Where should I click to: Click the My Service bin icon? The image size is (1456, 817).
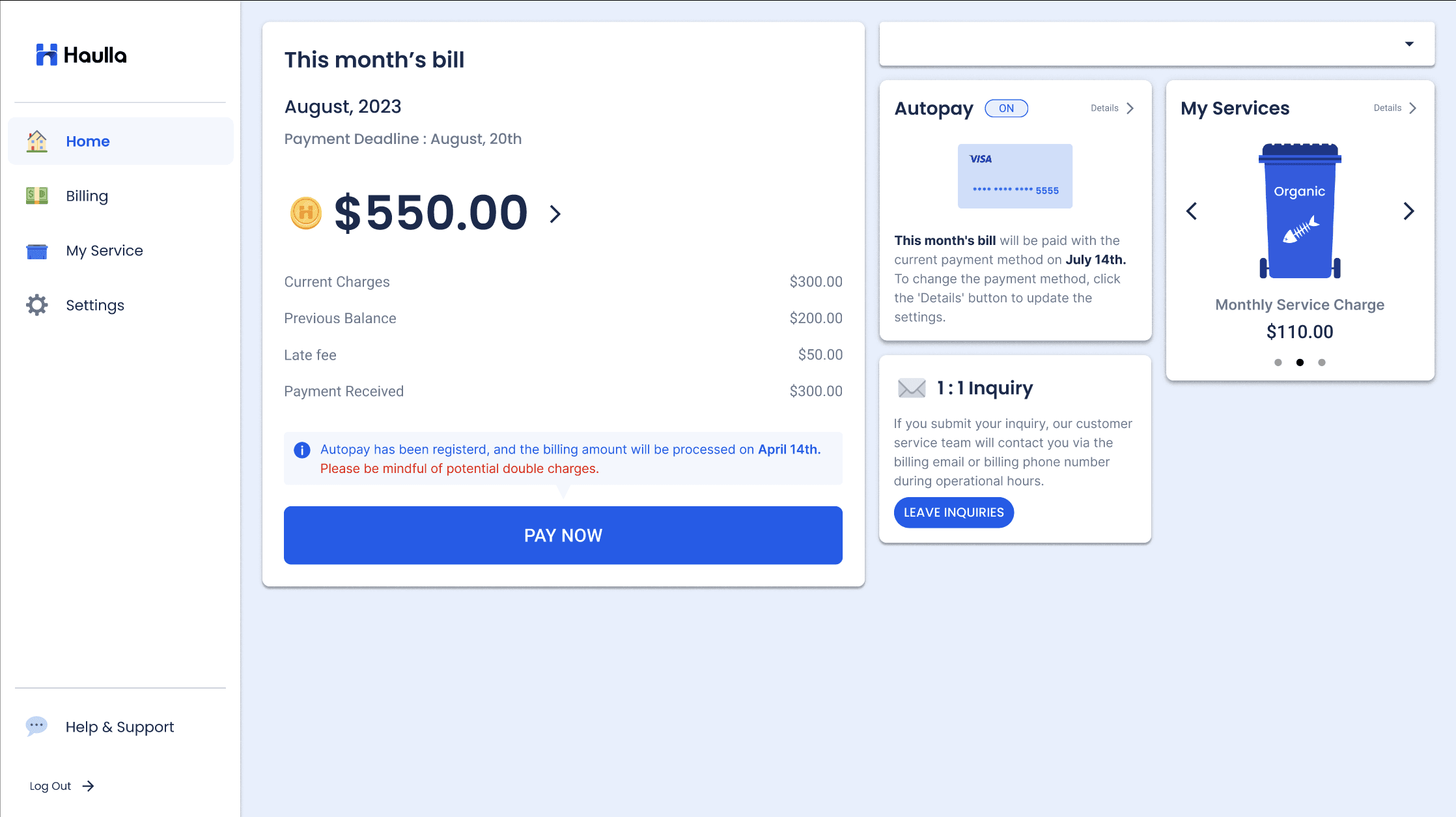[37, 251]
